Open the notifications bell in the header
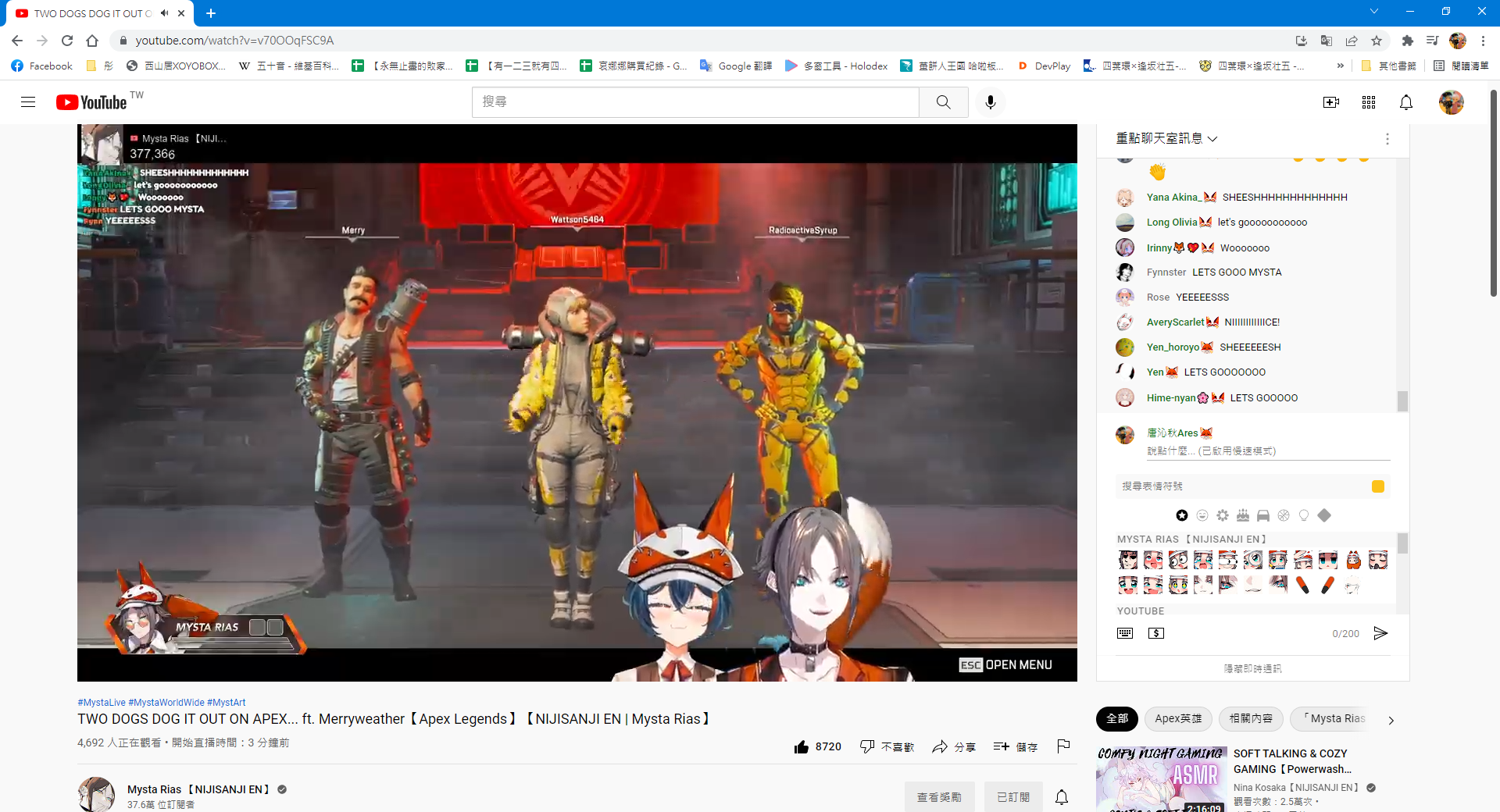Image resolution: width=1500 pixels, height=812 pixels. [x=1405, y=102]
